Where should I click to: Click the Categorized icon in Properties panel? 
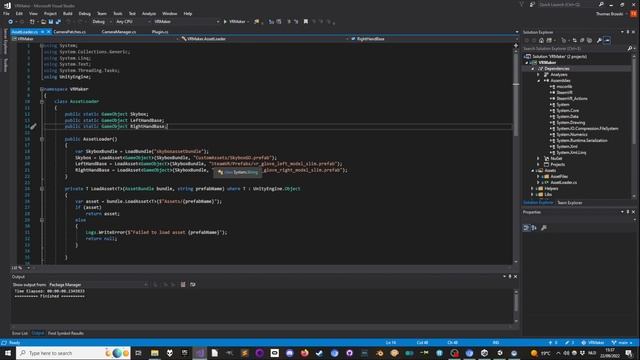click(526, 228)
